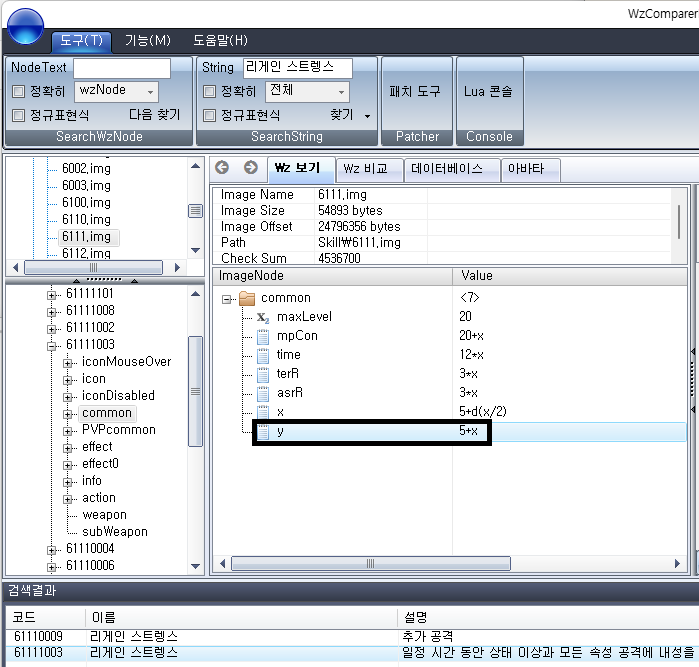Select the weapon node

pyautogui.click(x=104, y=515)
